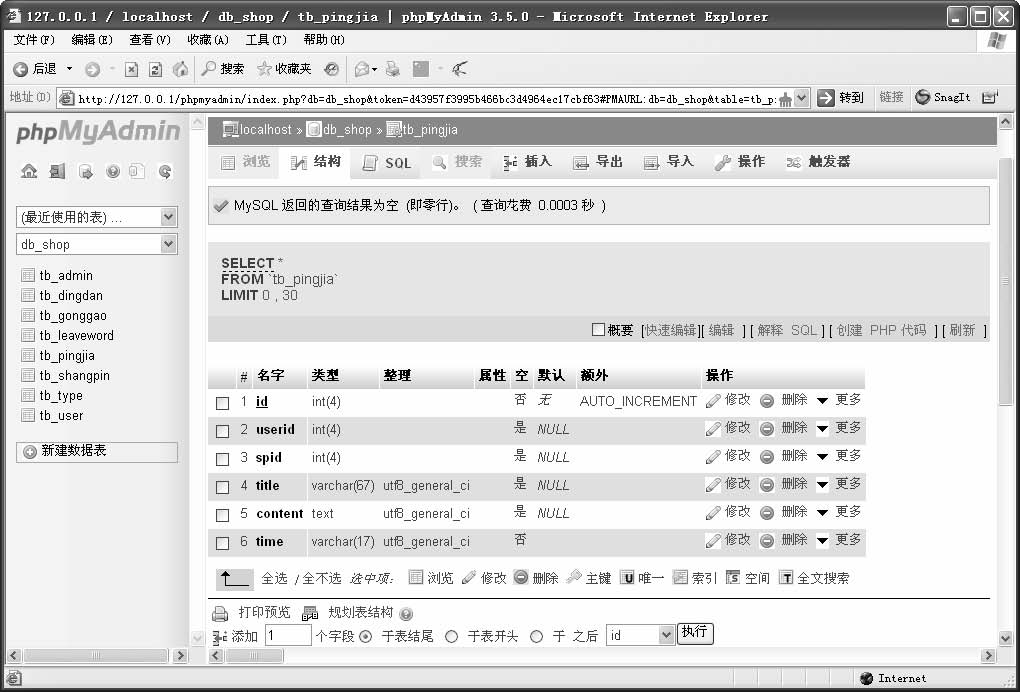Click the URL address input field
1020x692 pixels.
(426, 99)
